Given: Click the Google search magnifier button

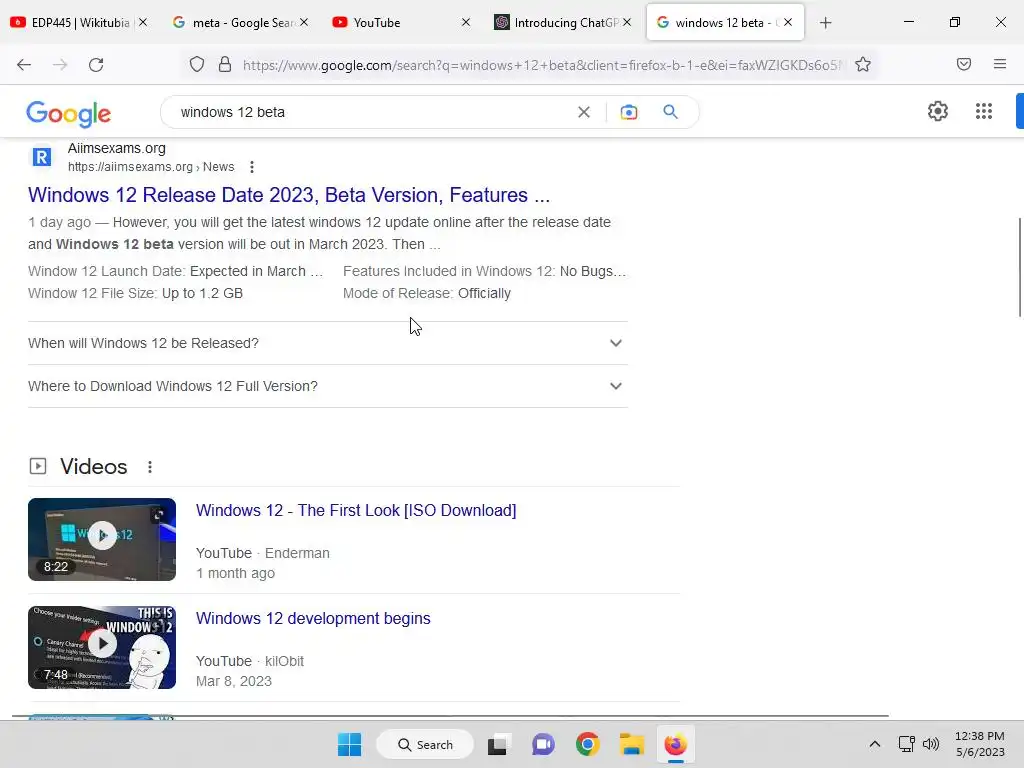Looking at the screenshot, I should (x=671, y=112).
